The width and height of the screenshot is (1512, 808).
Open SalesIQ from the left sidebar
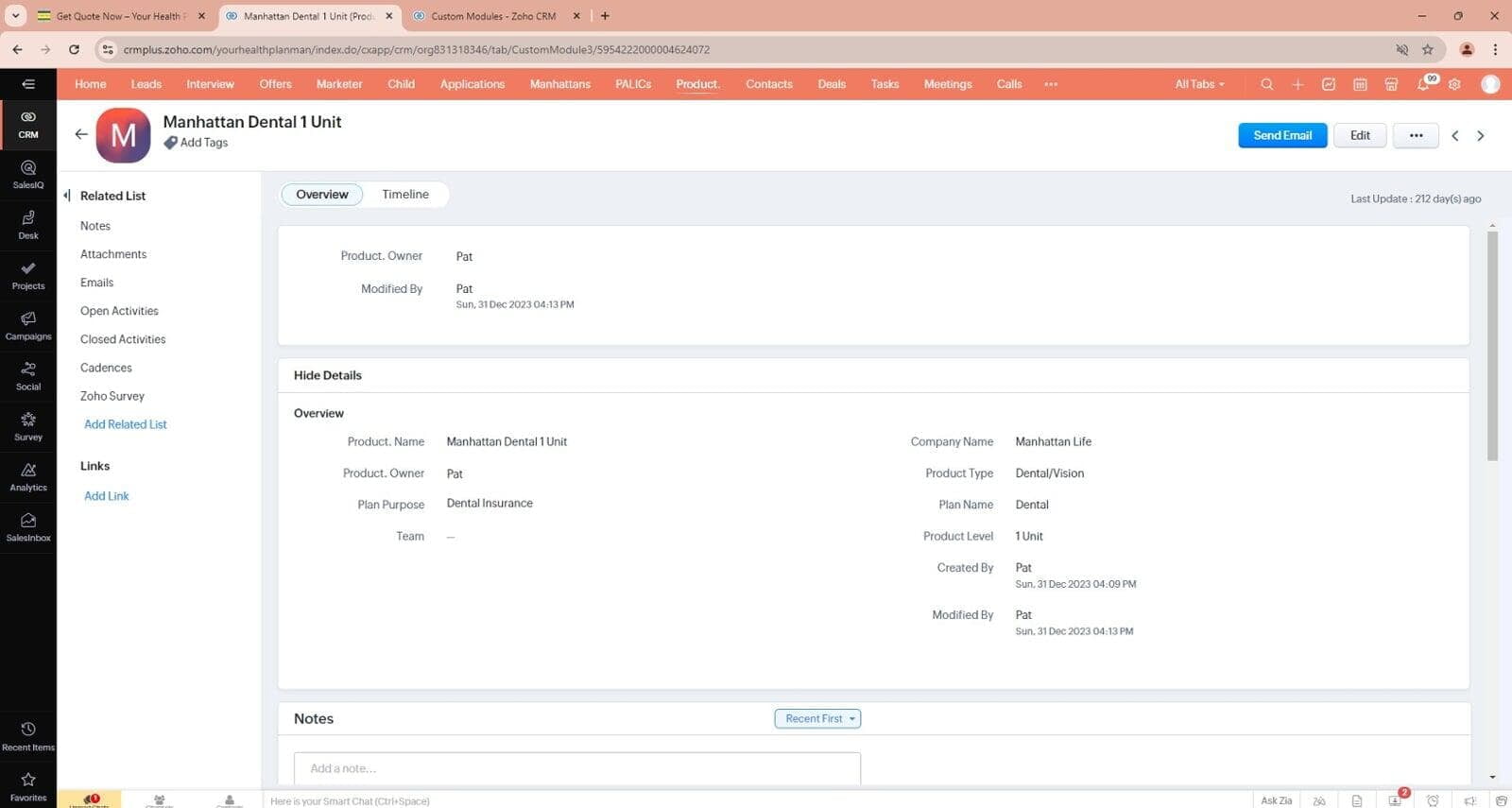pos(28,175)
